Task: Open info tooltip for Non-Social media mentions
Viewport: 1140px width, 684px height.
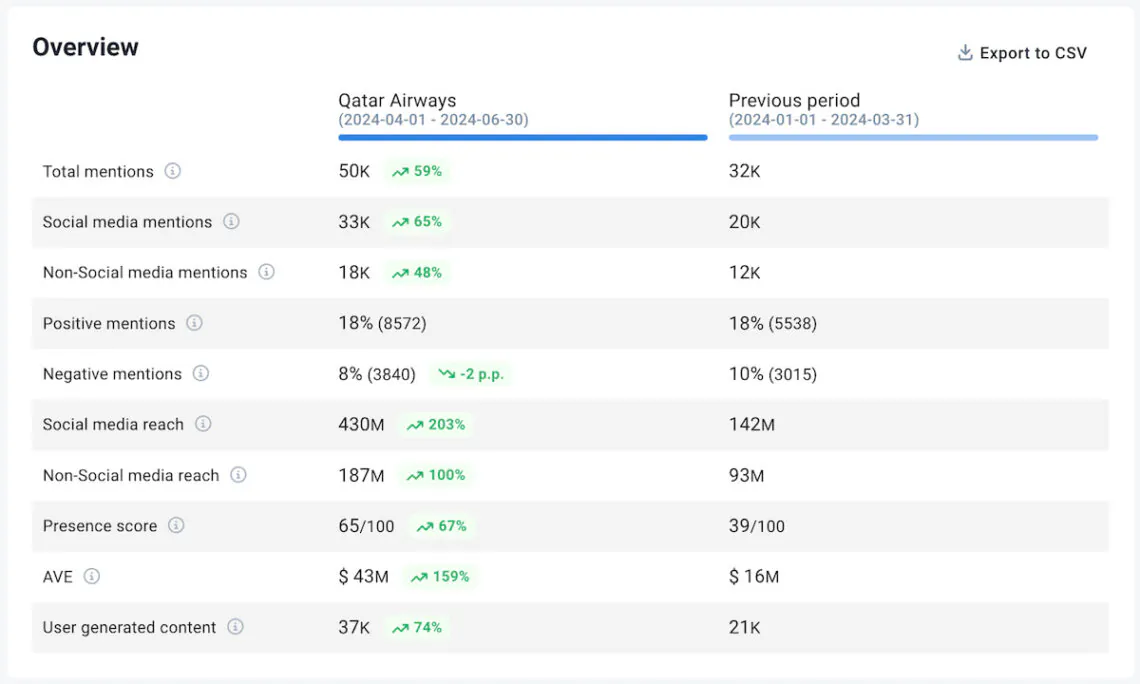Action: pyautogui.click(x=266, y=272)
